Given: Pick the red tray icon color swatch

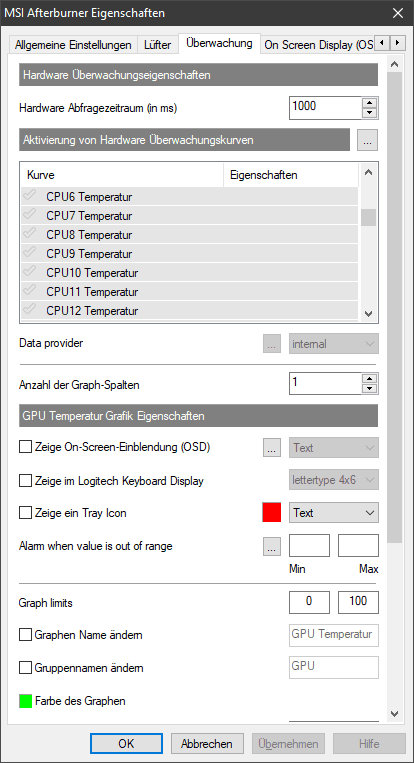Looking at the screenshot, I should [272, 513].
